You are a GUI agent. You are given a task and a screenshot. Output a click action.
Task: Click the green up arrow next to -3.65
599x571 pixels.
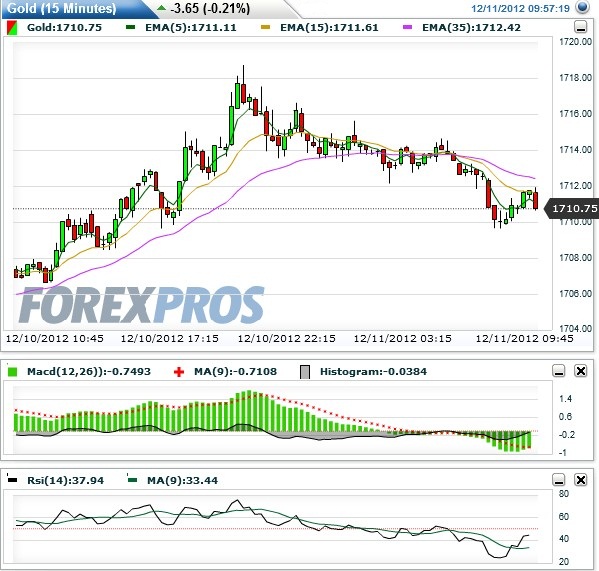pyautogui.click(x=161, y=8)
